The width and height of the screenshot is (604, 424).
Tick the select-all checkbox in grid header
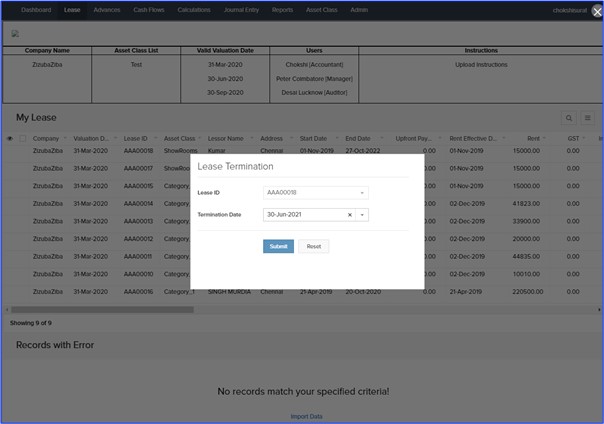pyautogui.click(x=22, y=138)
